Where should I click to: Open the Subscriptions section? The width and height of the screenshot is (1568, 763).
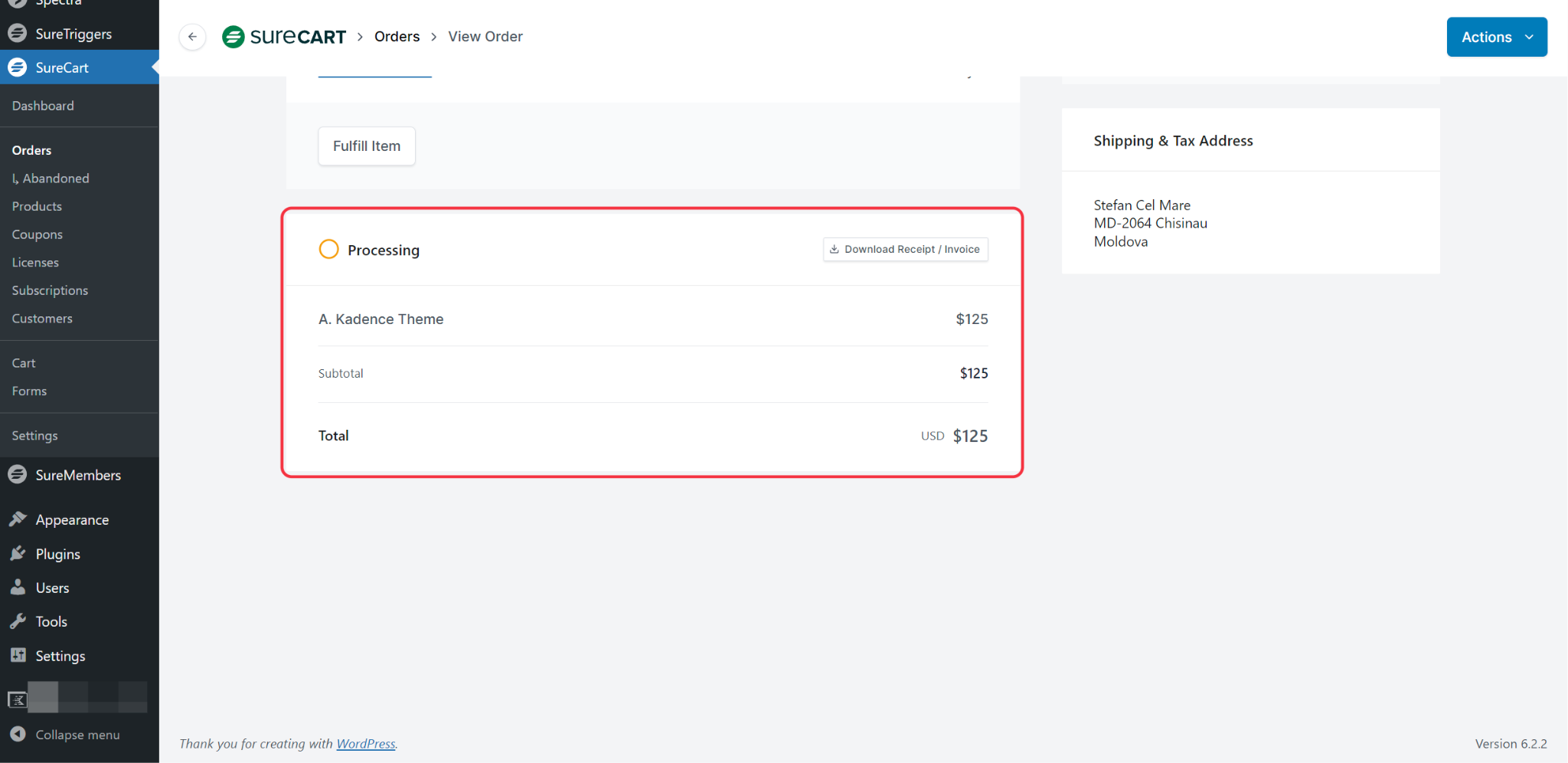tap(50, 290)
